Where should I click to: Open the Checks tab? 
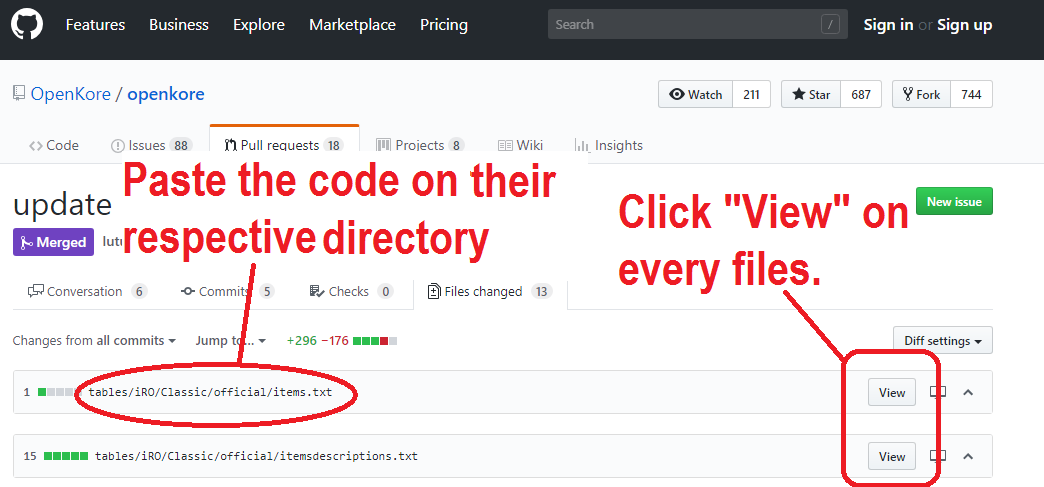352,291
